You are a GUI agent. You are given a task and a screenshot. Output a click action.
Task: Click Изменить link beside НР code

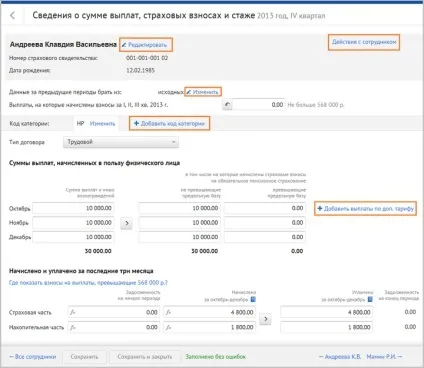click(102, 123)
